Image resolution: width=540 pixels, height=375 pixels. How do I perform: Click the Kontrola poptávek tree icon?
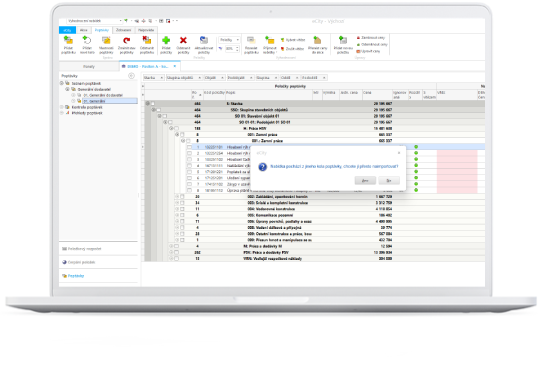68,107
